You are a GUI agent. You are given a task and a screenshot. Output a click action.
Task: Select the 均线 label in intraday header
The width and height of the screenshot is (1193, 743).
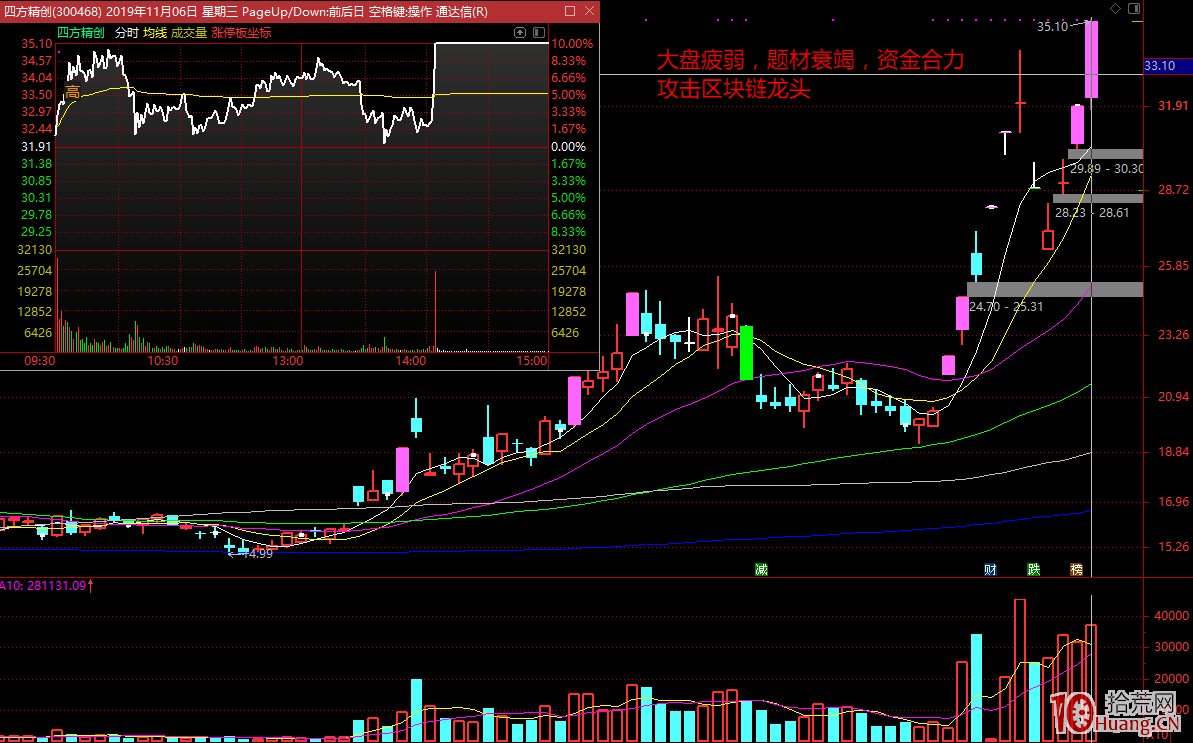[x=154, y=33]
